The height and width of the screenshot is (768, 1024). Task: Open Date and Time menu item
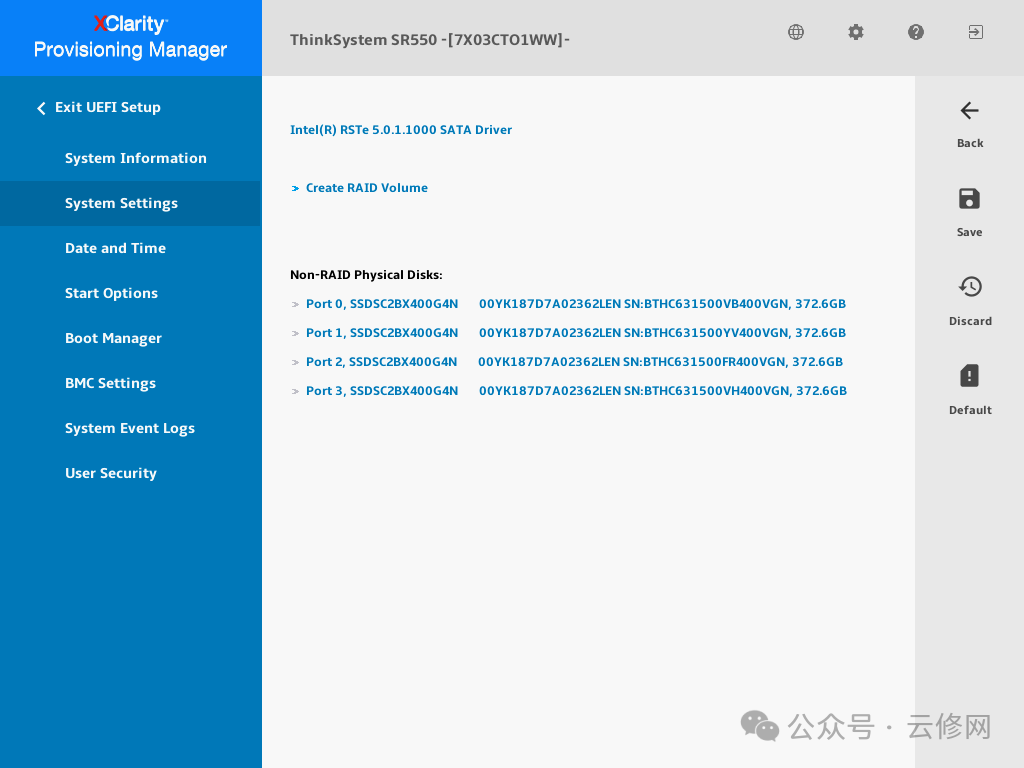116,248
